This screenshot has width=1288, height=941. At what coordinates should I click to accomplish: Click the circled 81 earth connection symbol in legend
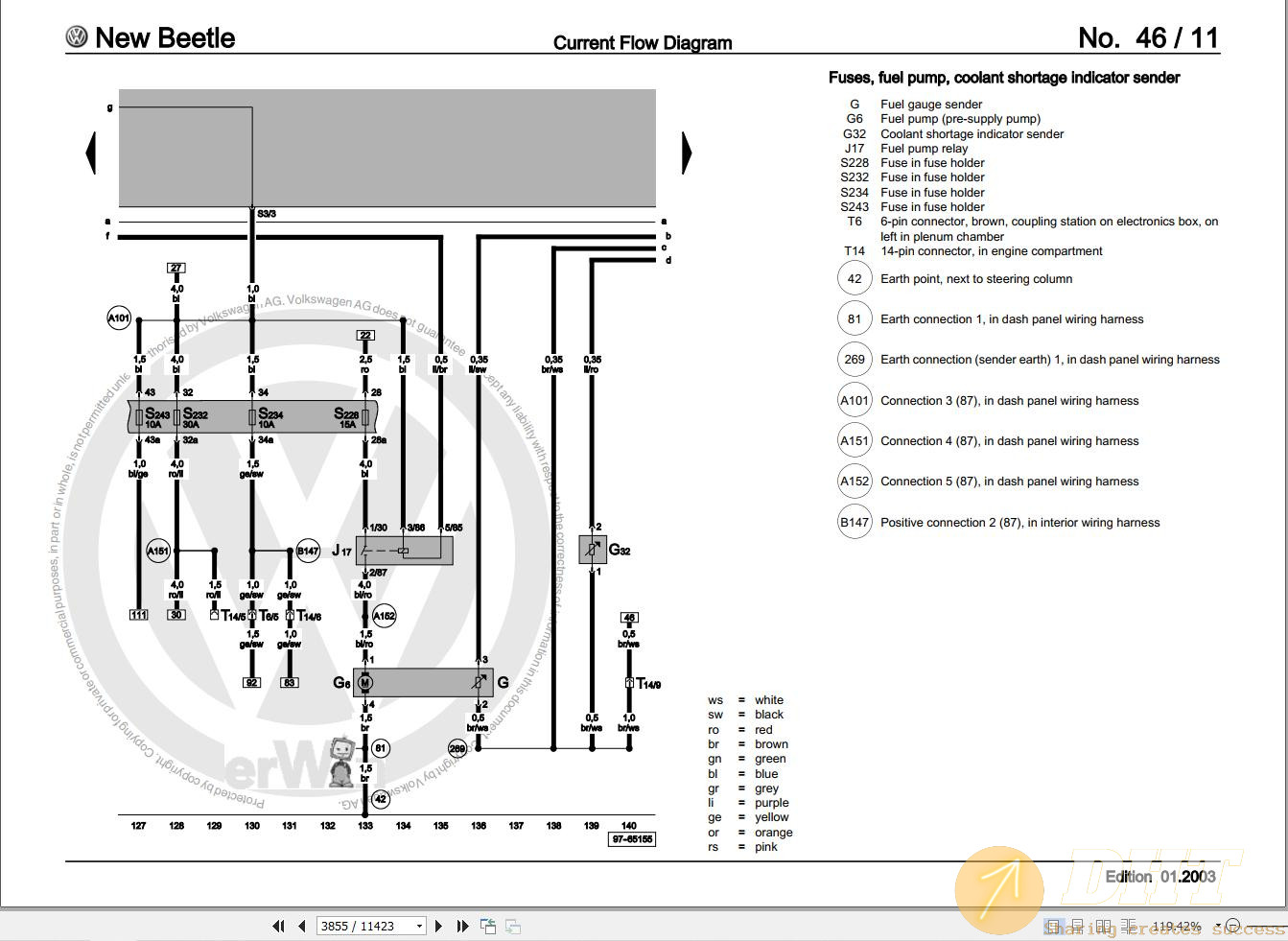855,319
